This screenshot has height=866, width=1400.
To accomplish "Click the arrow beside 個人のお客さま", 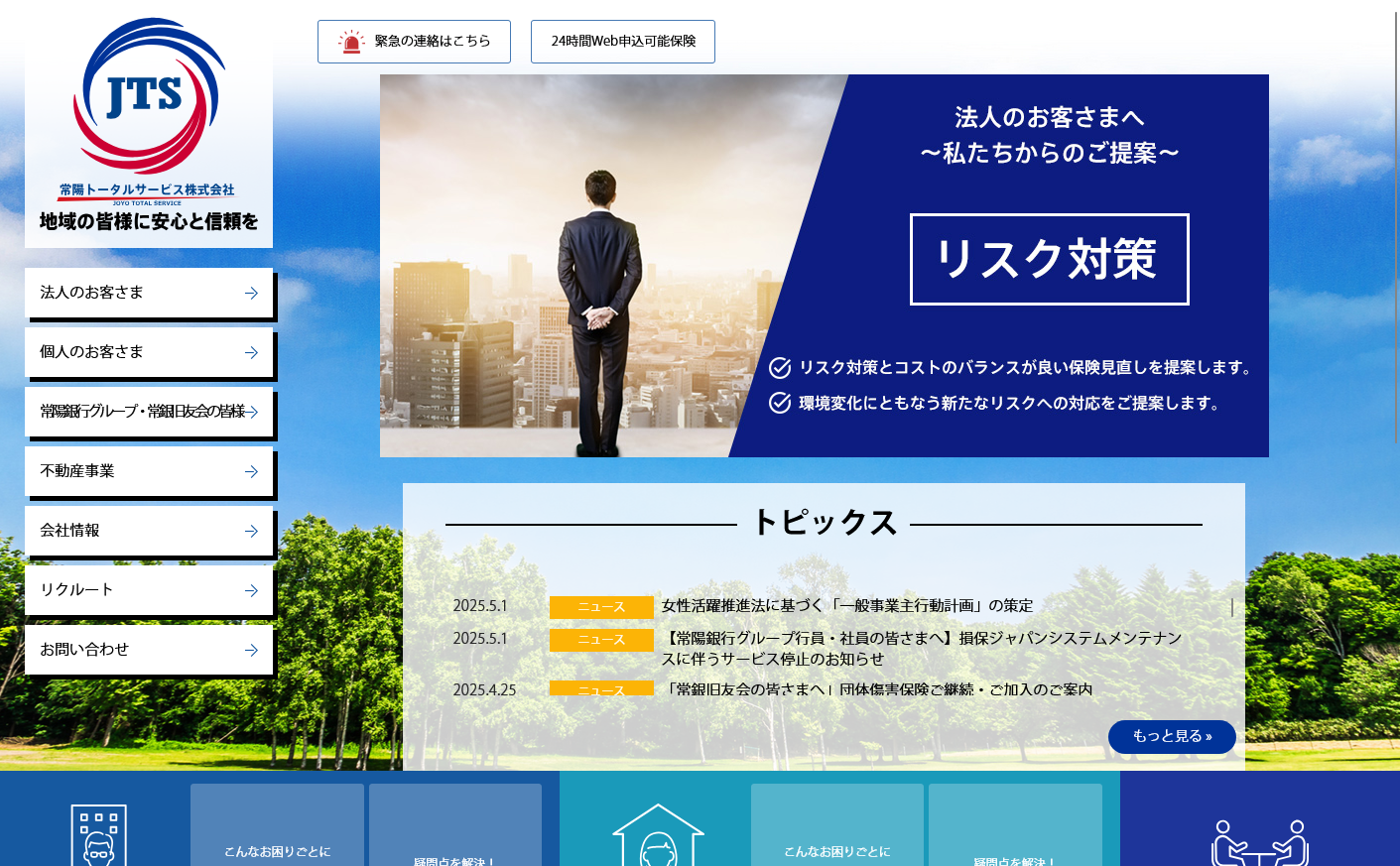I will 251,353.
